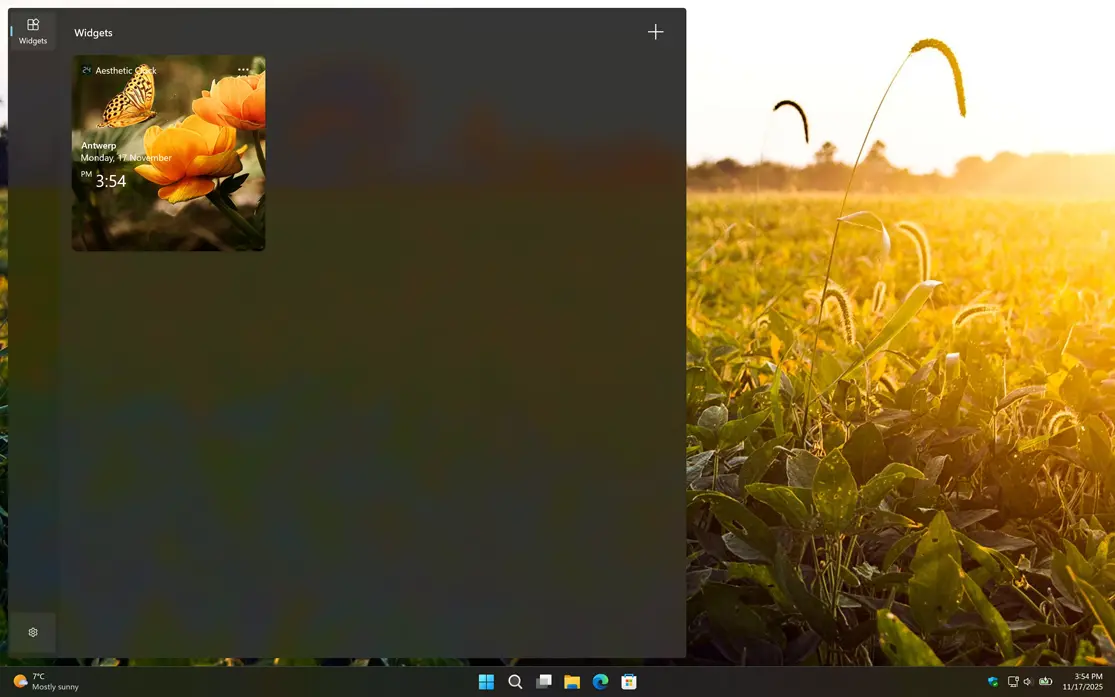Open File Explorer from the taskbar
This screenshot has width=1115, height=697.
pos(571,681)
